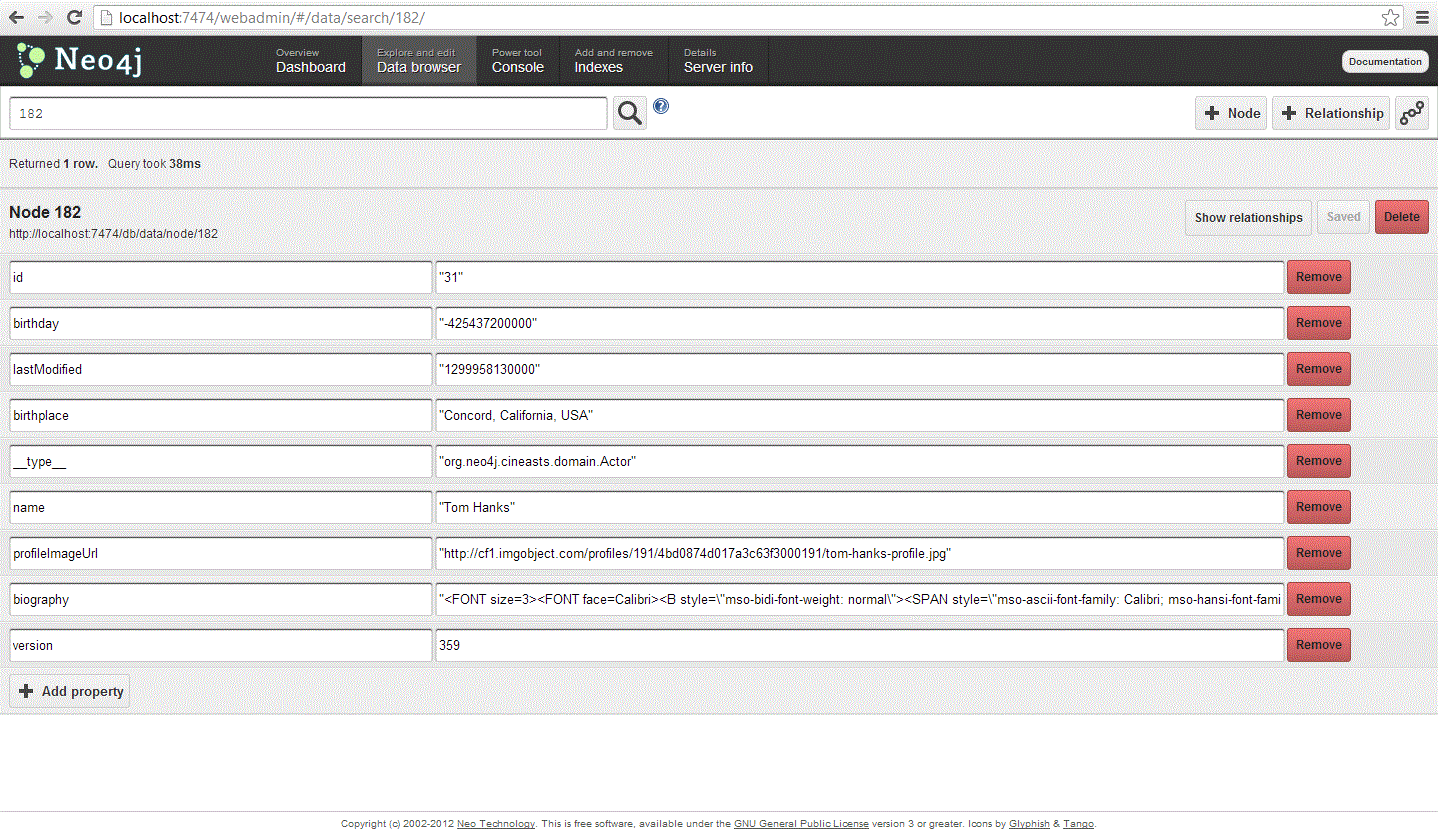The width and height of the screenshot is (1438, 835).
Task: Add a new Node
Action: 1231,113
